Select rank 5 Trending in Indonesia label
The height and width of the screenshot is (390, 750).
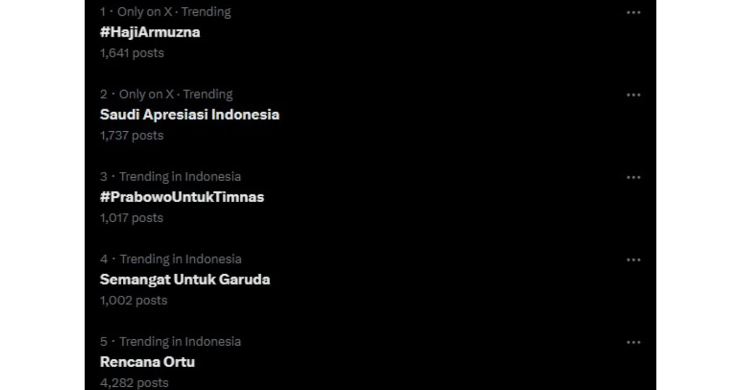pyautogui.click(x=180, y=342)
